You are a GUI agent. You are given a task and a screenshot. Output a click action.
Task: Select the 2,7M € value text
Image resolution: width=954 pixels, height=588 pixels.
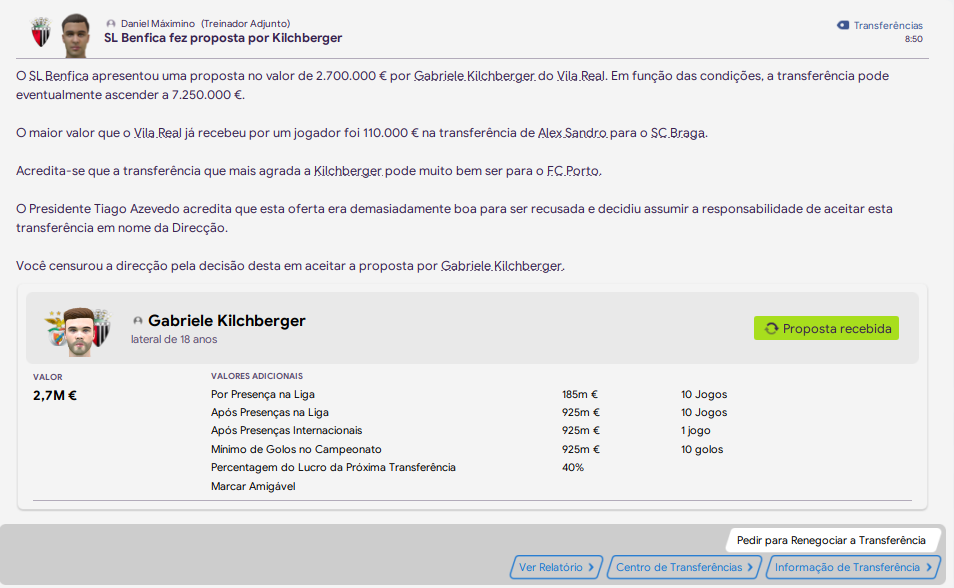55,396
